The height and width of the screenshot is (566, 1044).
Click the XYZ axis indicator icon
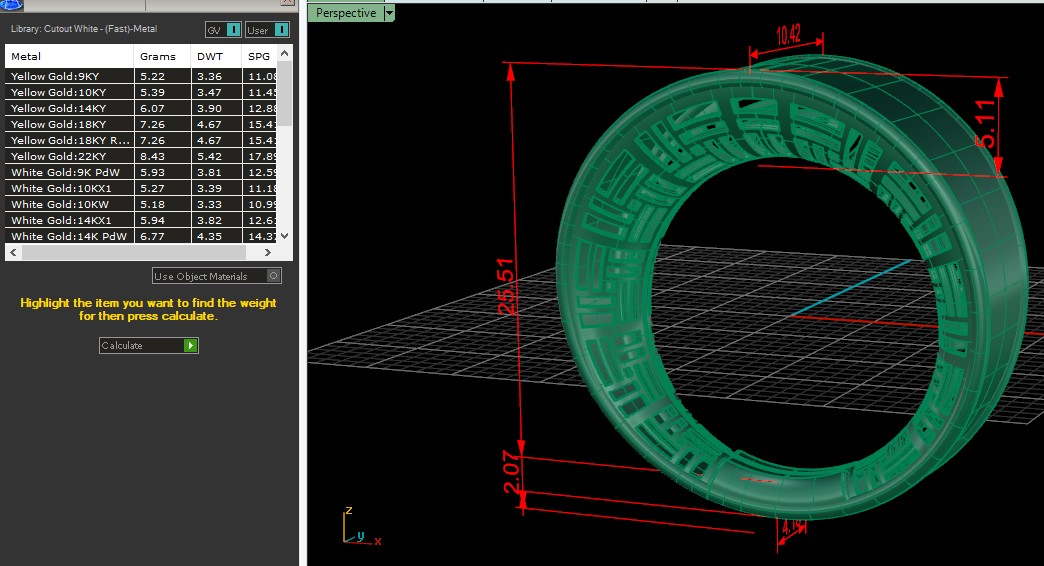[x=355, y=528]
